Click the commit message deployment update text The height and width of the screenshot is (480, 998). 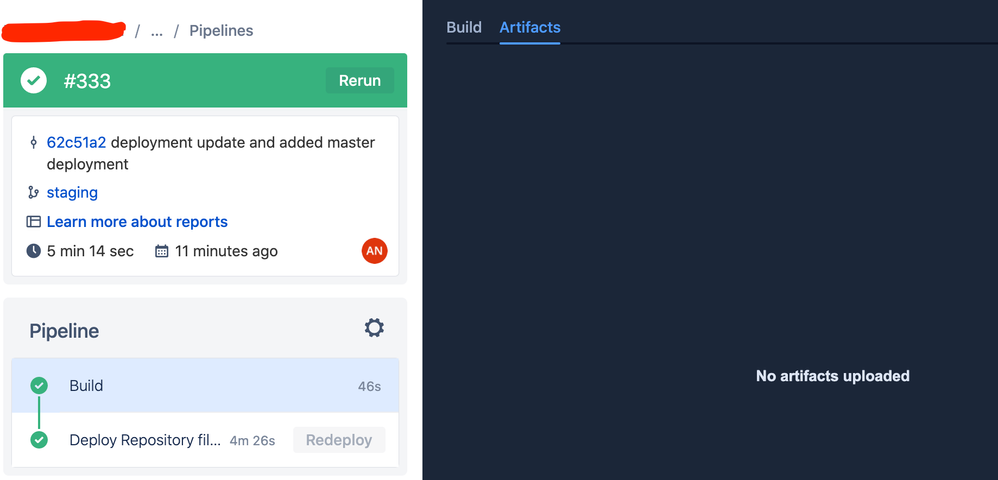(211, 153)
